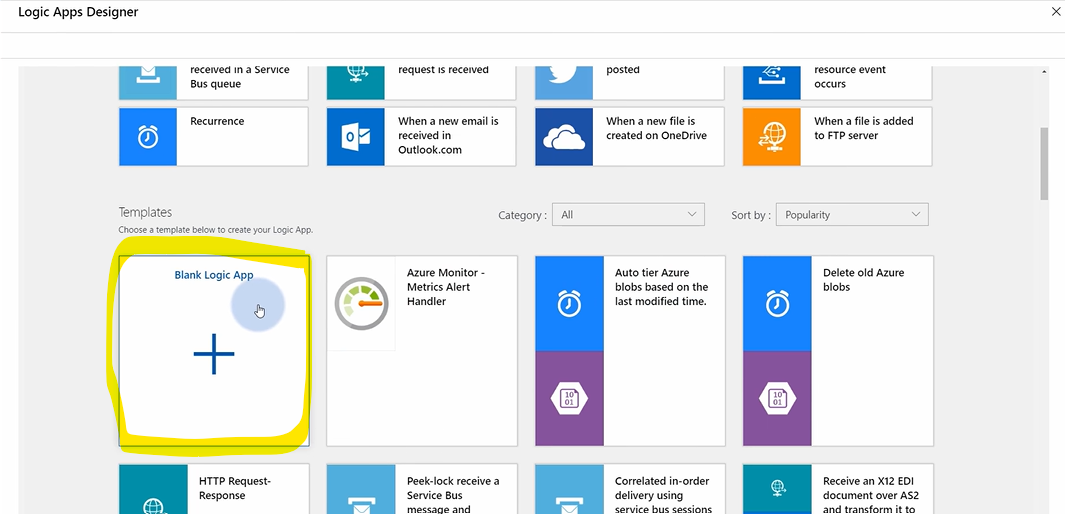Click the Azure Monitor gauge icon

[361, 304]
